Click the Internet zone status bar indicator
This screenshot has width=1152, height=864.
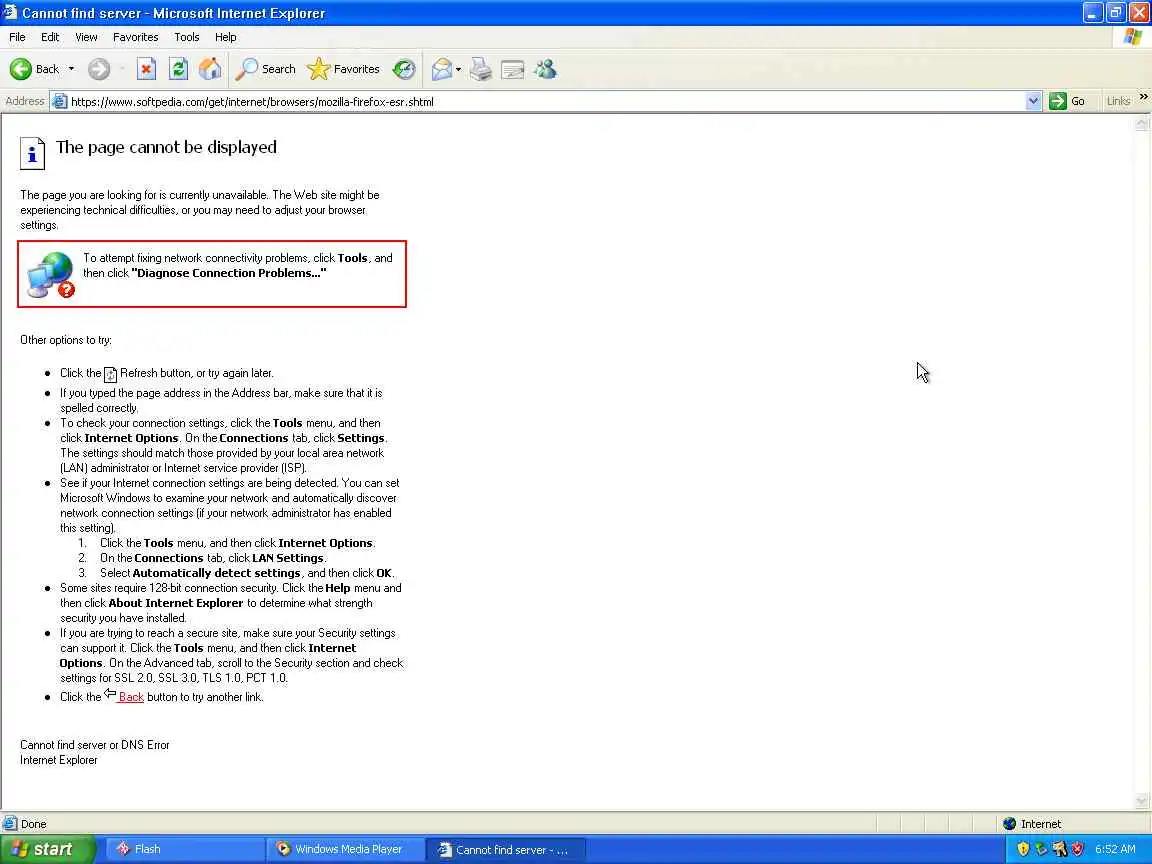(x=1032, y=824)
